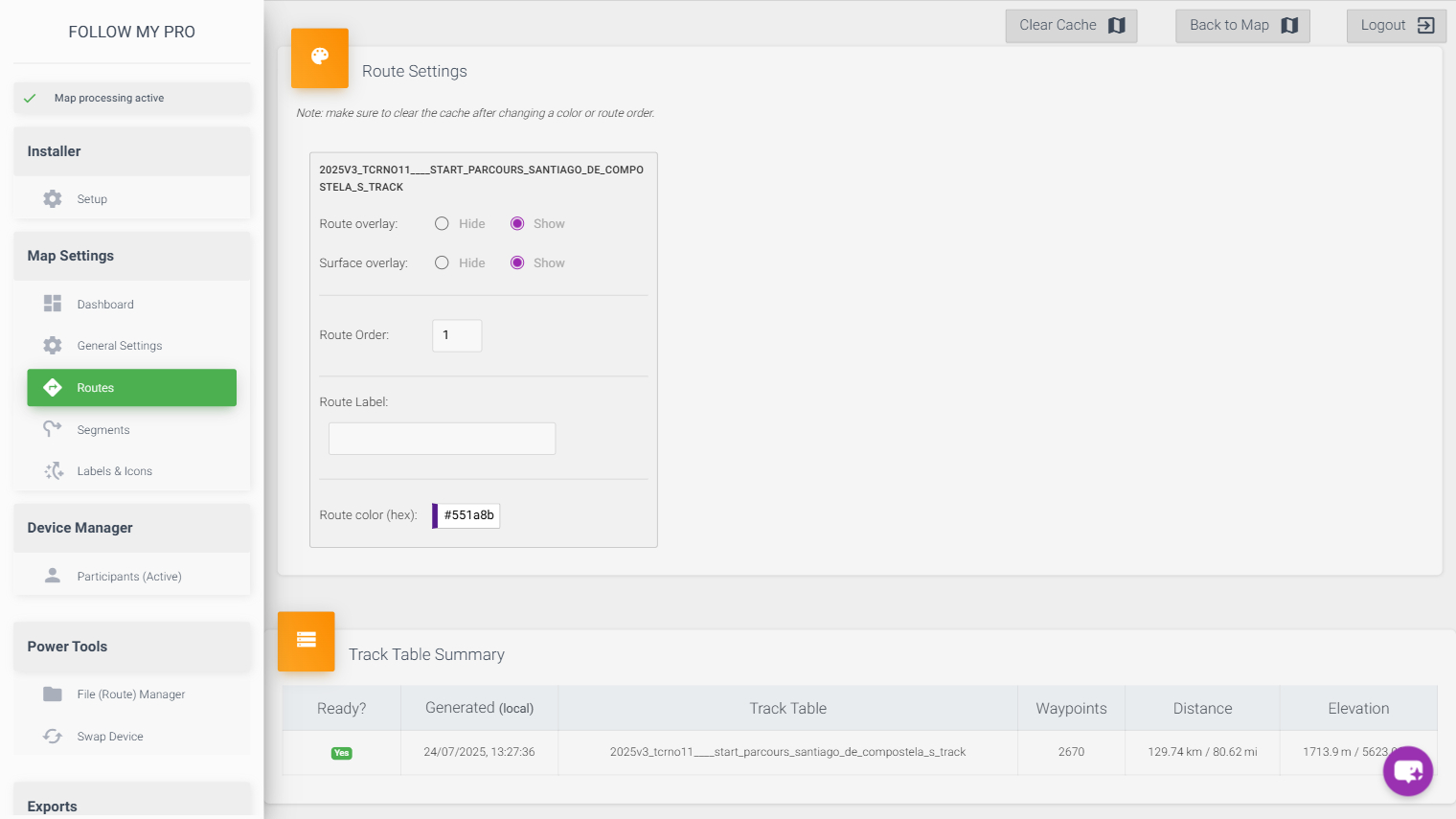Select Show for Surface overlay

[517, 263]
